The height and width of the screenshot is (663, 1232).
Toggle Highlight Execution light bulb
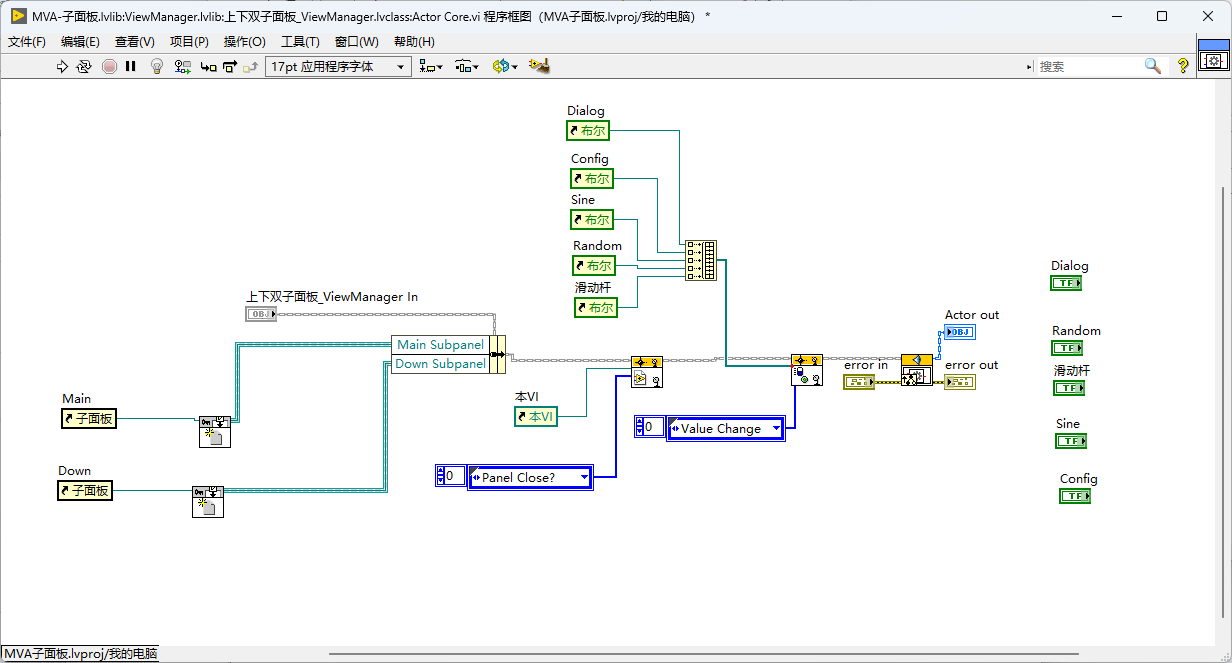tap(157, 66)
